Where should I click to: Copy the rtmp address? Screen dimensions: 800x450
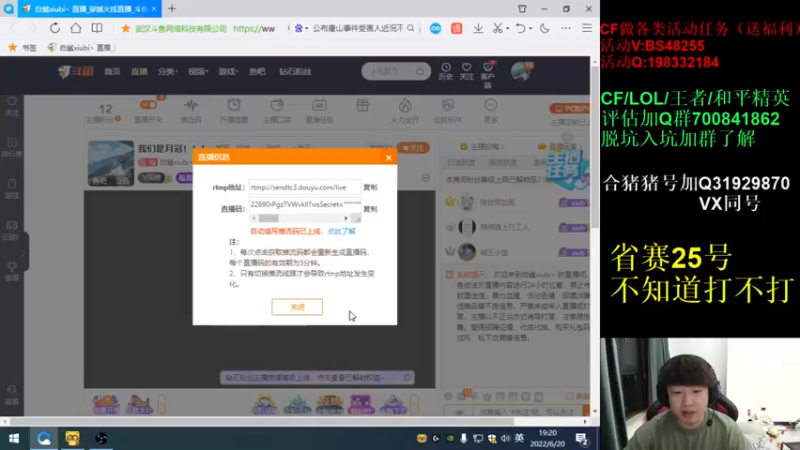tap(370, 187)
